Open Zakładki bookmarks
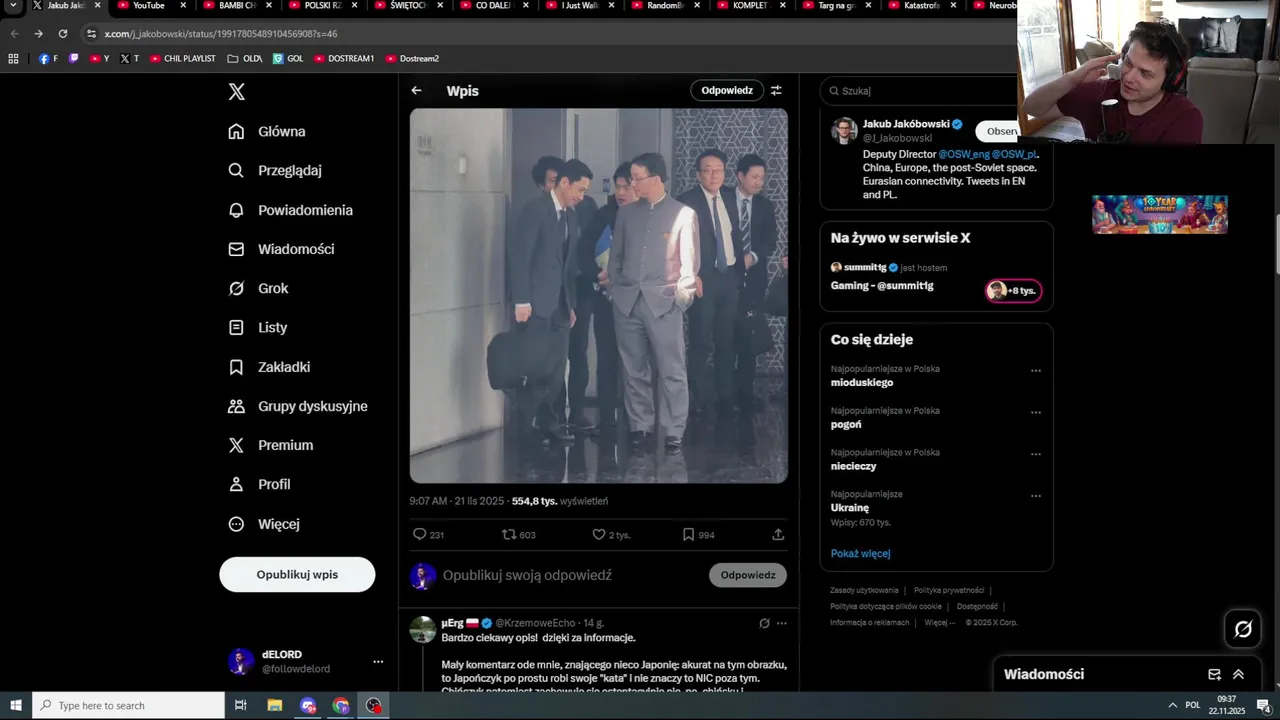The image size is (1280, 720). [269, 367]
